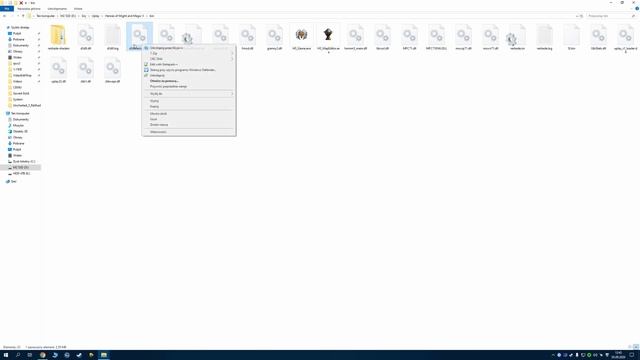This screenshot has height=360, width=640.
Task: Select the d3d9.log file icon
Action: point(112,35)
